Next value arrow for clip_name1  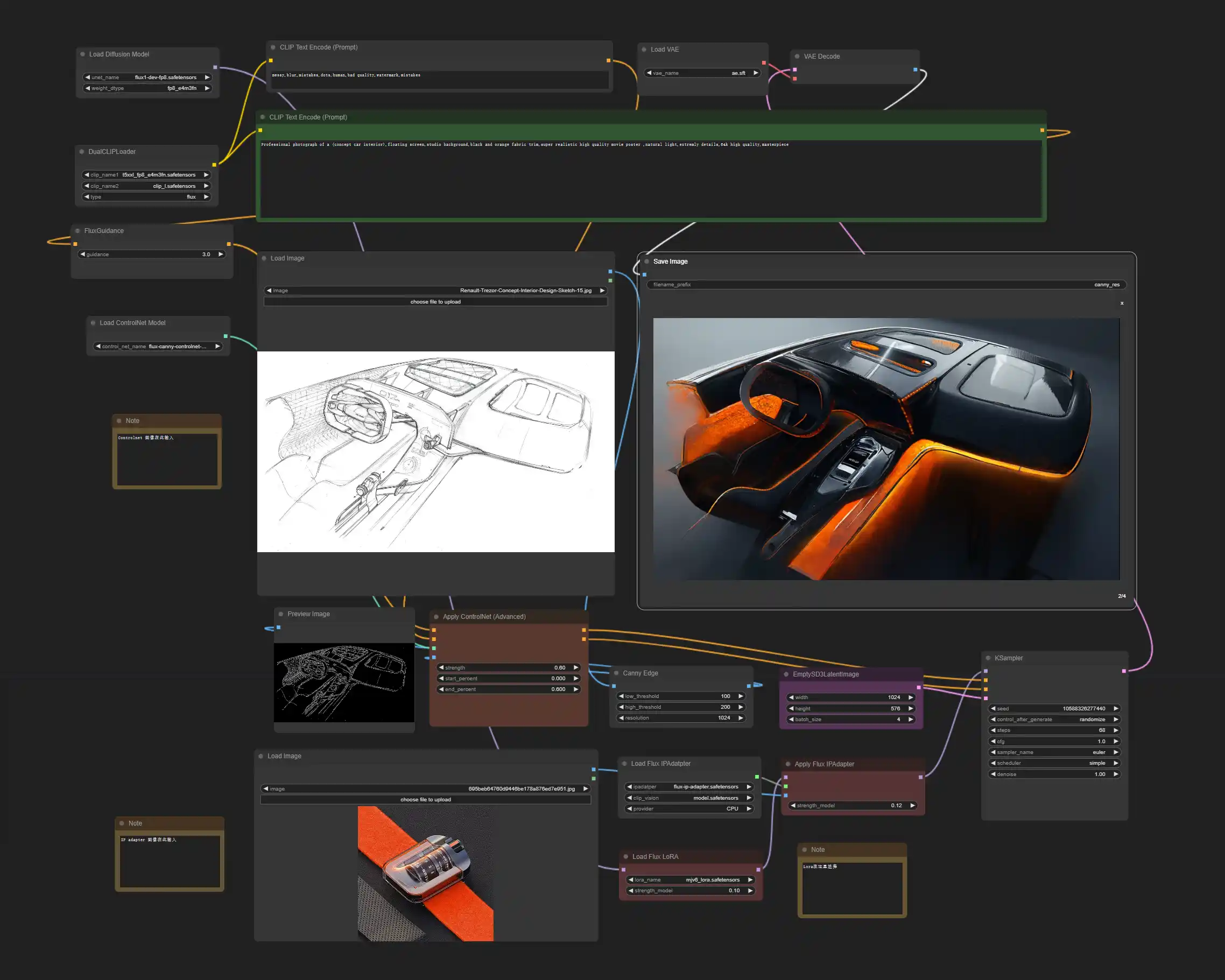[x=206, y=175]
